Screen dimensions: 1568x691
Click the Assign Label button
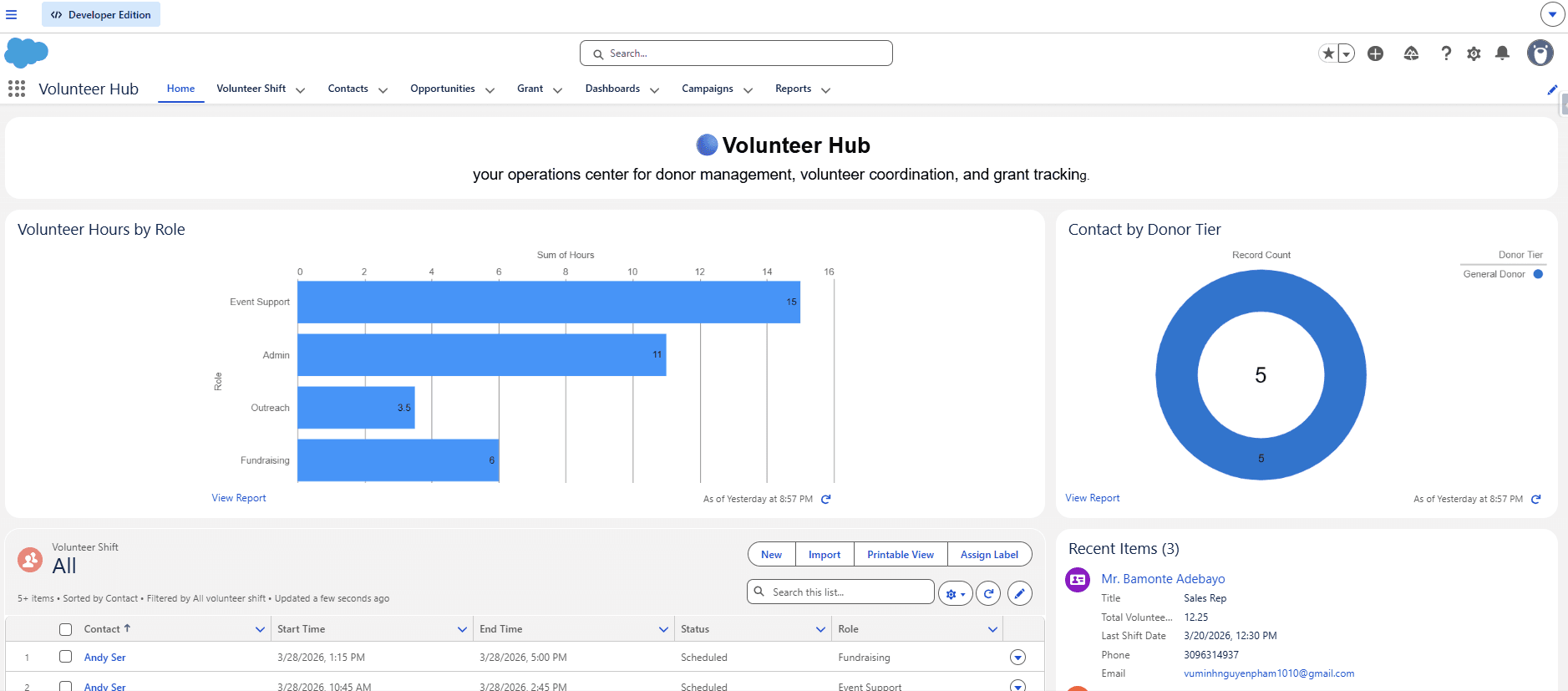coord(989,555)
